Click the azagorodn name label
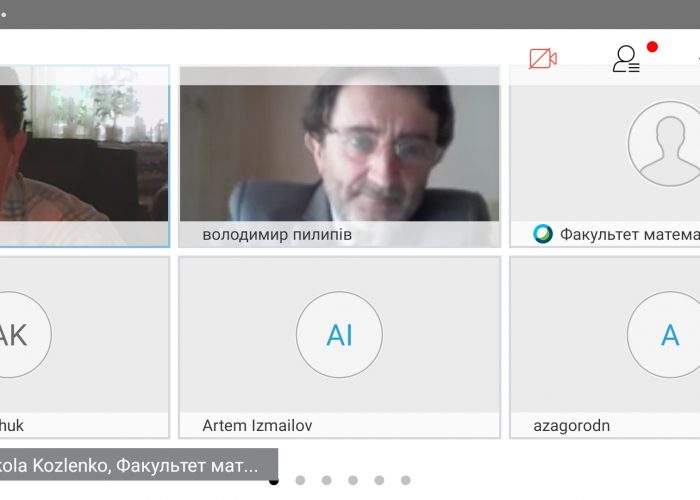This screenshot has height=500, width=700. (571, 425)
